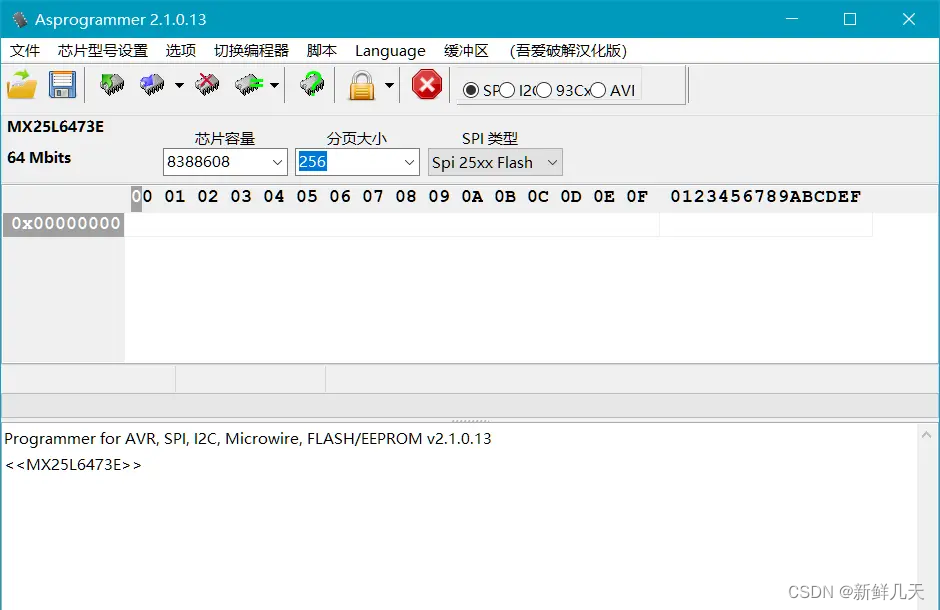Select the I2C interface radio button
The width and height of the screenshot is (940, 610).
508,89
